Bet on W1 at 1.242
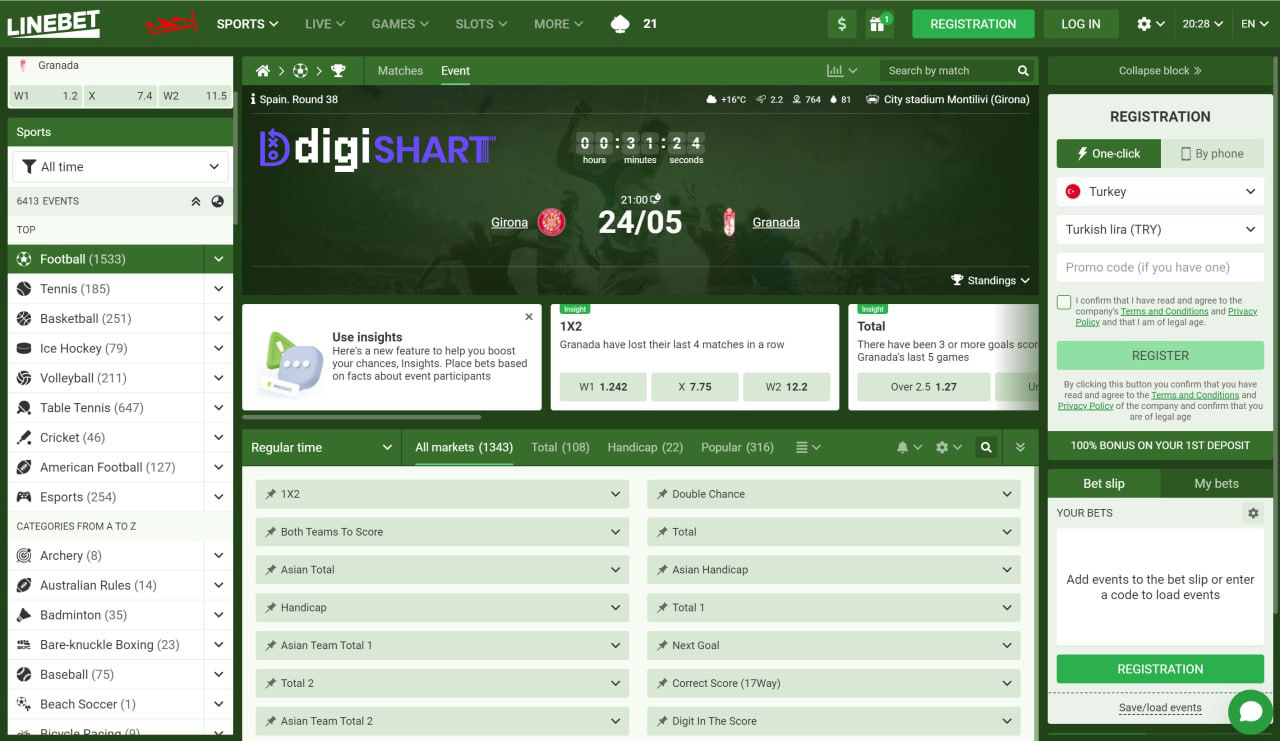This screenshot has width=1280, height=741. pyautogui.click(x=603, y=387)
